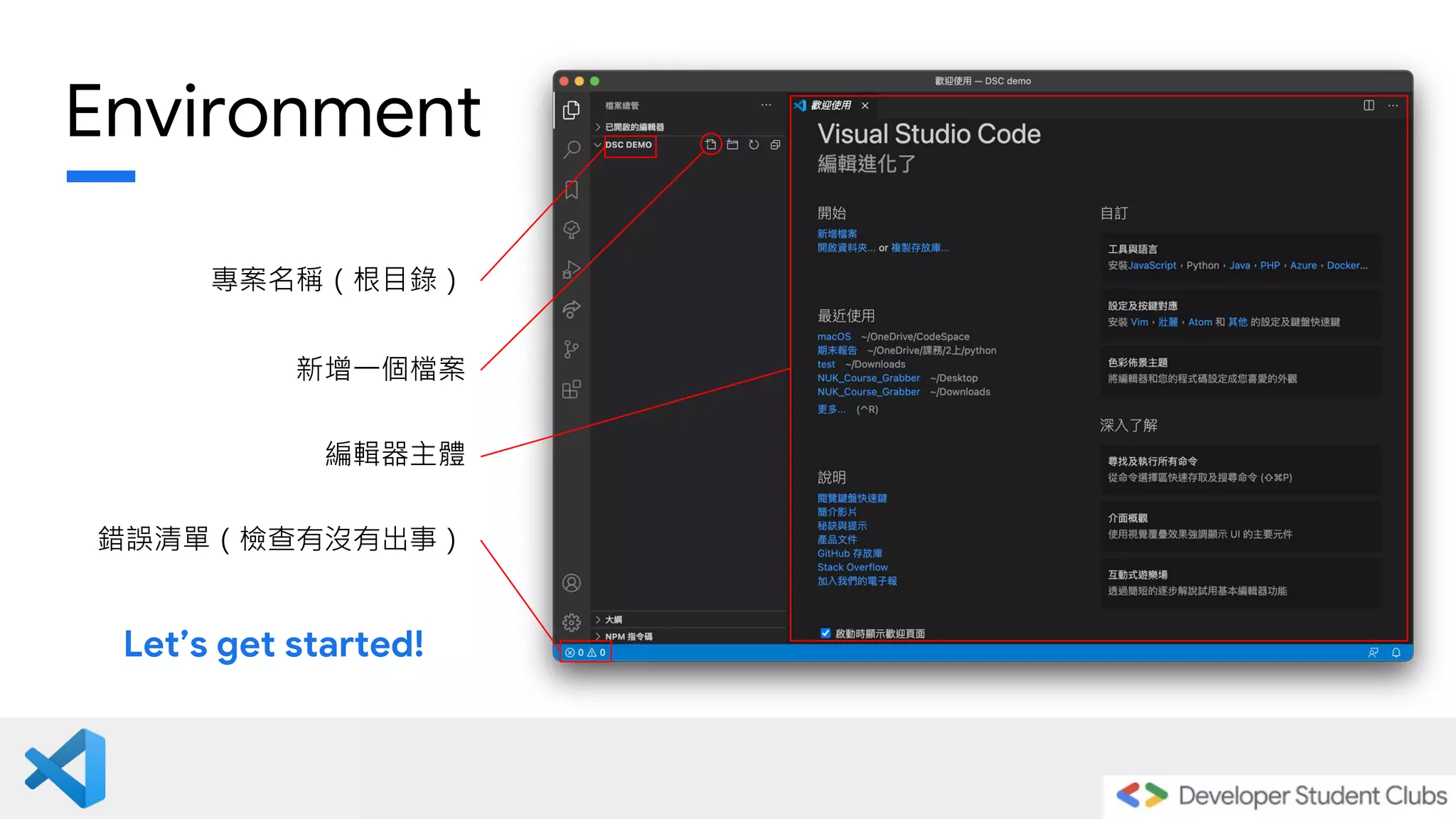The image size is (1456, 819).
Task: Open the Search view magnifier icon
Action: click(x=572, y=149)
